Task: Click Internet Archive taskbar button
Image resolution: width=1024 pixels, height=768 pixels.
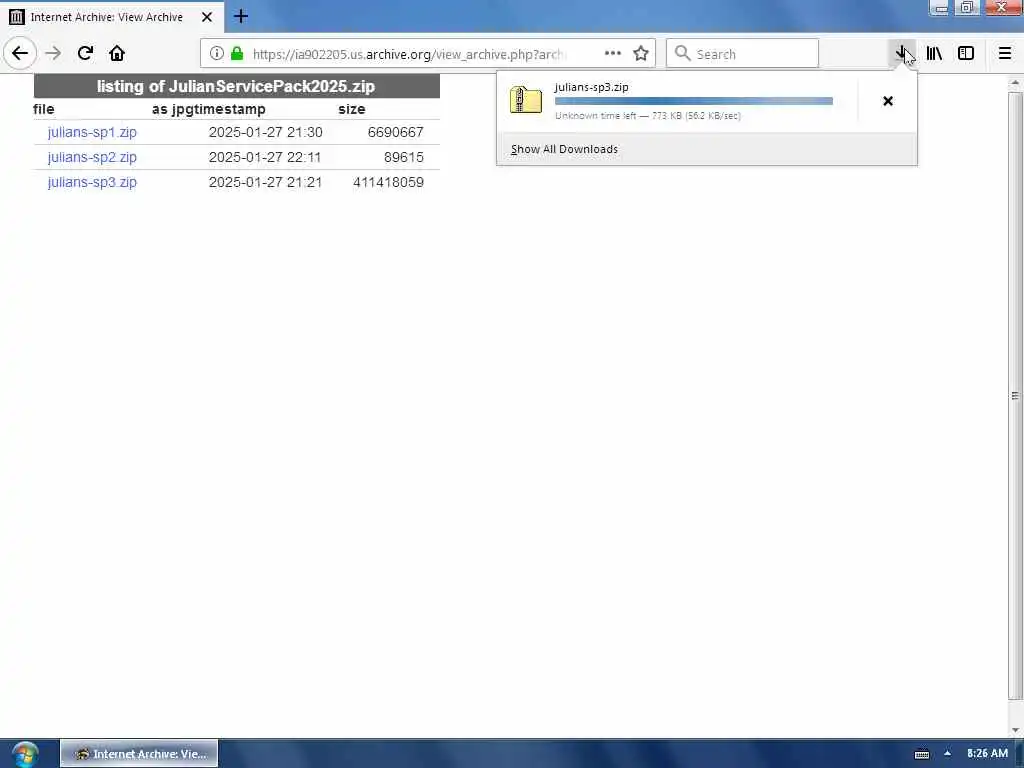Action: click(x=139, y=754)
